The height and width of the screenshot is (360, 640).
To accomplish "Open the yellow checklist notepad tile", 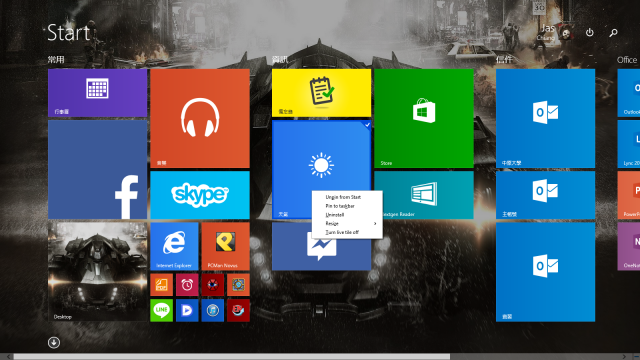I will point(322,93).
